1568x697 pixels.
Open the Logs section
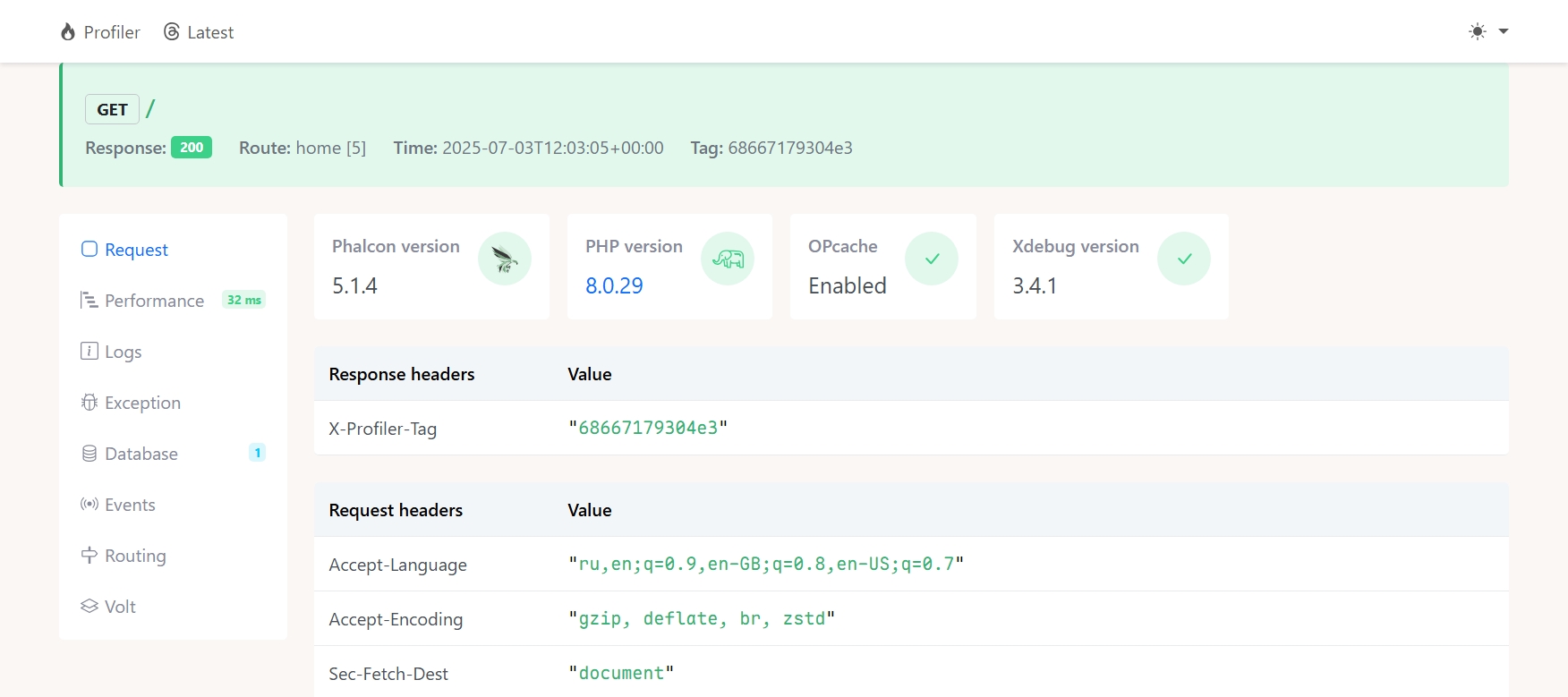coord(123,352)
